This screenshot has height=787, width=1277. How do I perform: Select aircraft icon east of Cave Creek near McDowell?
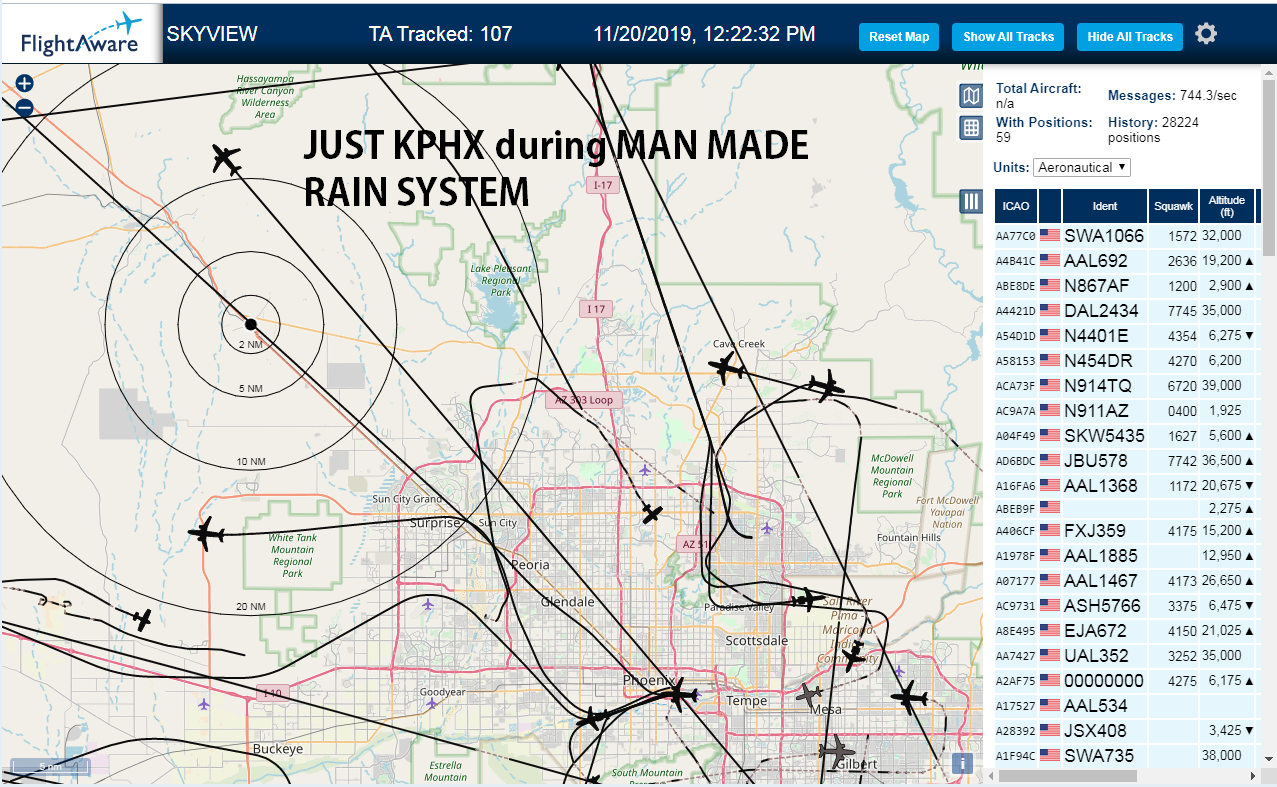[827, 385]
